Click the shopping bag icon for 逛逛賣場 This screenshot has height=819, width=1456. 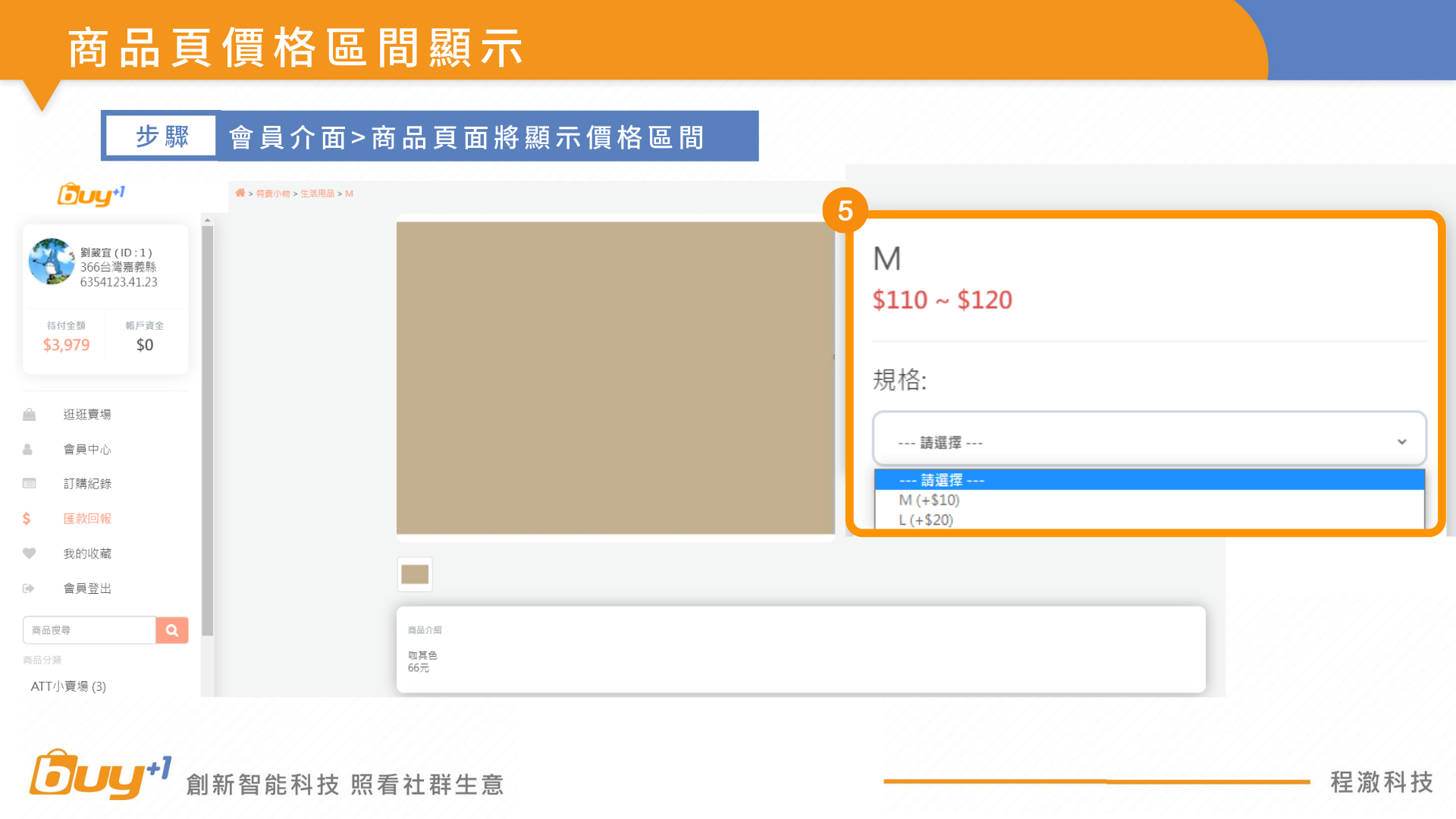[30, 415]
